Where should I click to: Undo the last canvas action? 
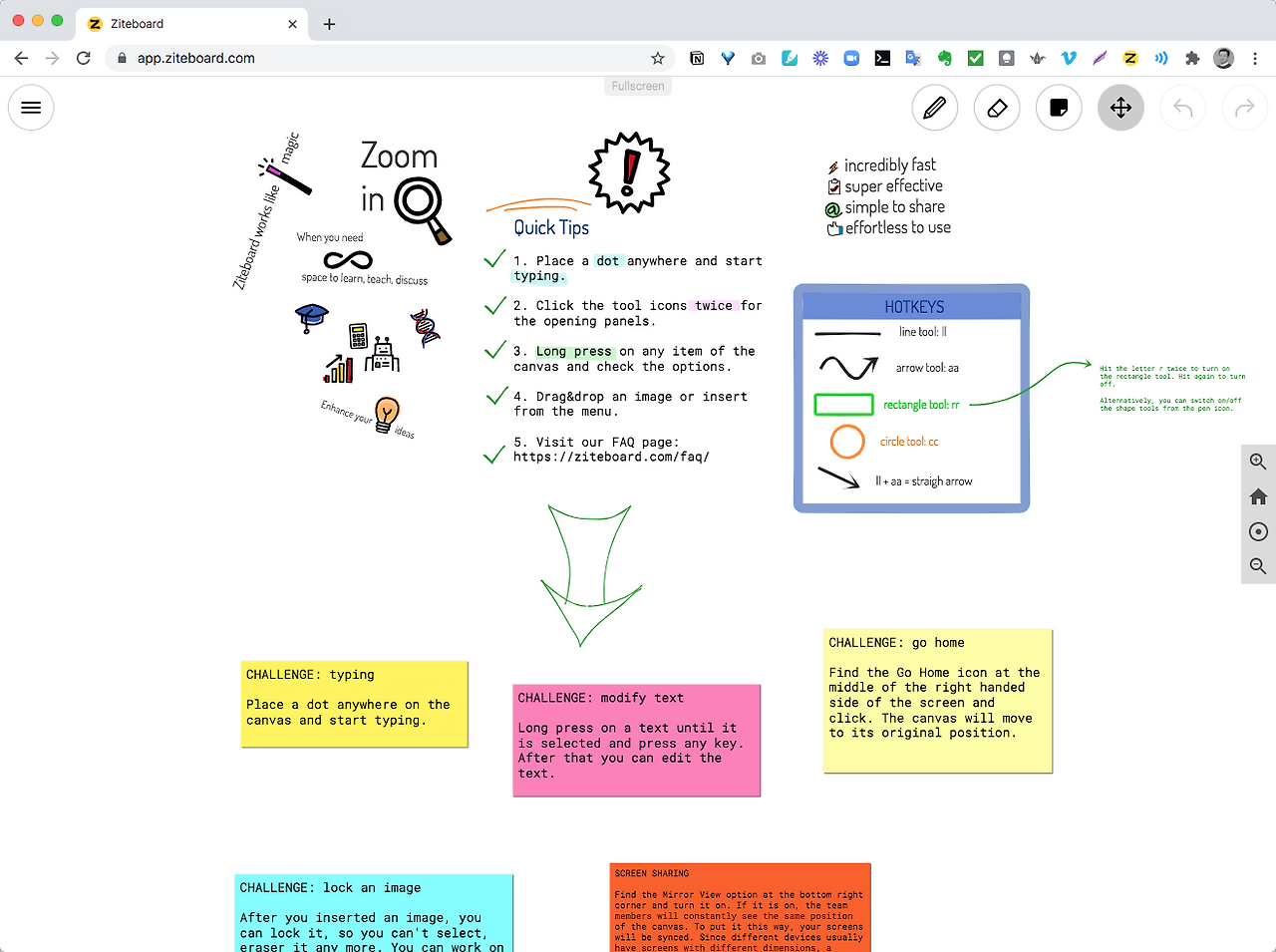1182,108
